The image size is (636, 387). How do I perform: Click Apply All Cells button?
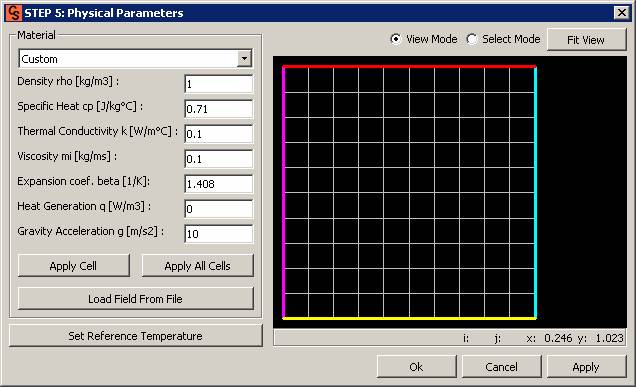click(198, 266)
